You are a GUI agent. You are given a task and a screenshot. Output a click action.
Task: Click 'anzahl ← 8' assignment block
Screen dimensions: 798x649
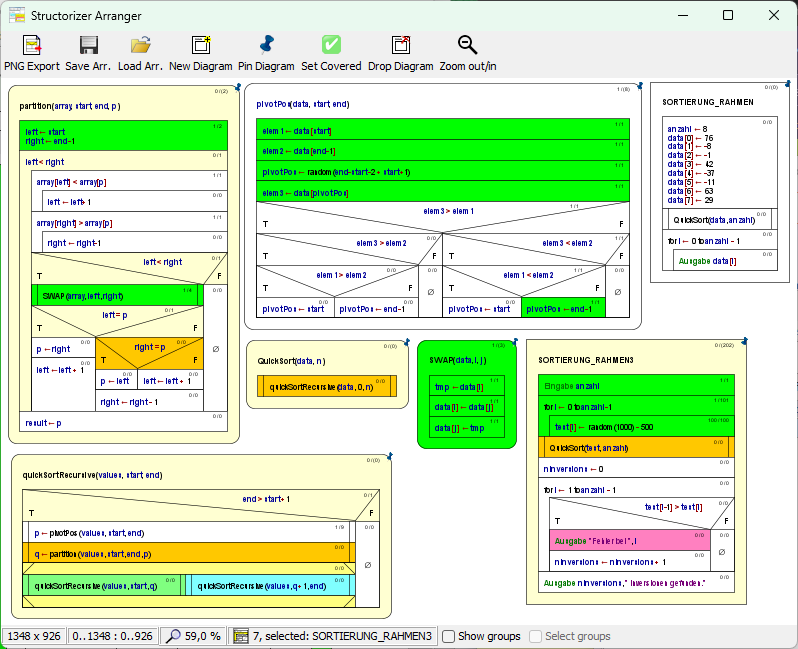coord(720,163)
